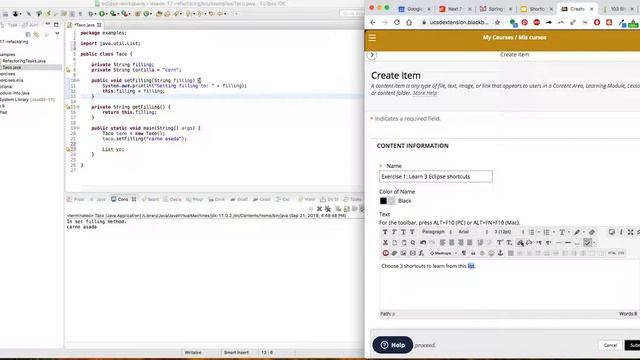Run the program with Eclipse's green Run button
Screen dimensions: 640x360
(102, 14)
